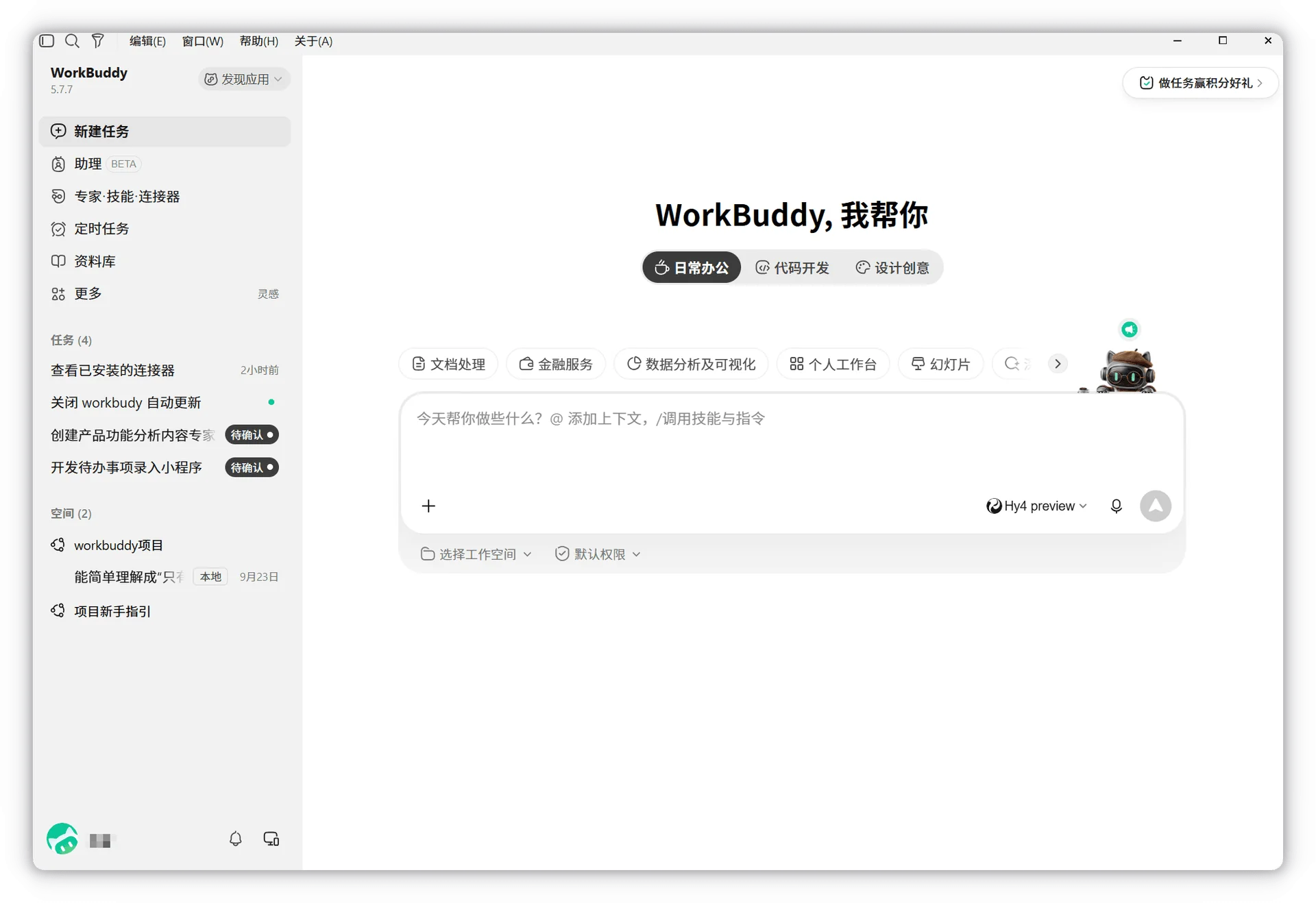Image resolution: width=1316 pixels, height=903 pixels.
Task: Switch to the 代码开发 mode tab
Action: click(x=792, y=267)
